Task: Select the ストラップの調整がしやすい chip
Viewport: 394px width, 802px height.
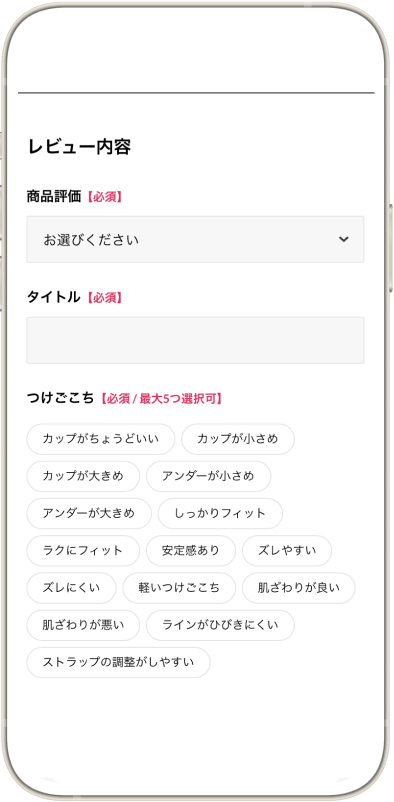Action: pyautogui.click(x=118, y=662)
